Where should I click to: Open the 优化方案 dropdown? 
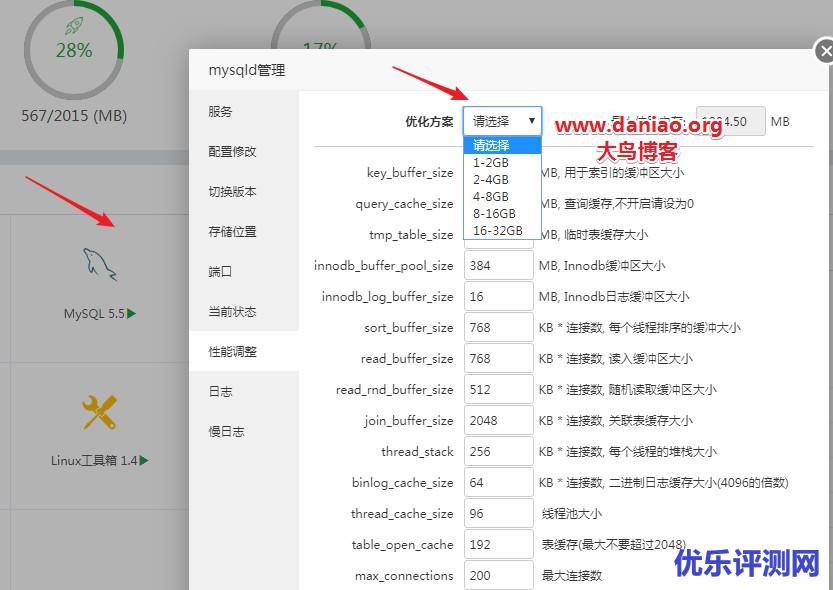[x=503, y=121]
